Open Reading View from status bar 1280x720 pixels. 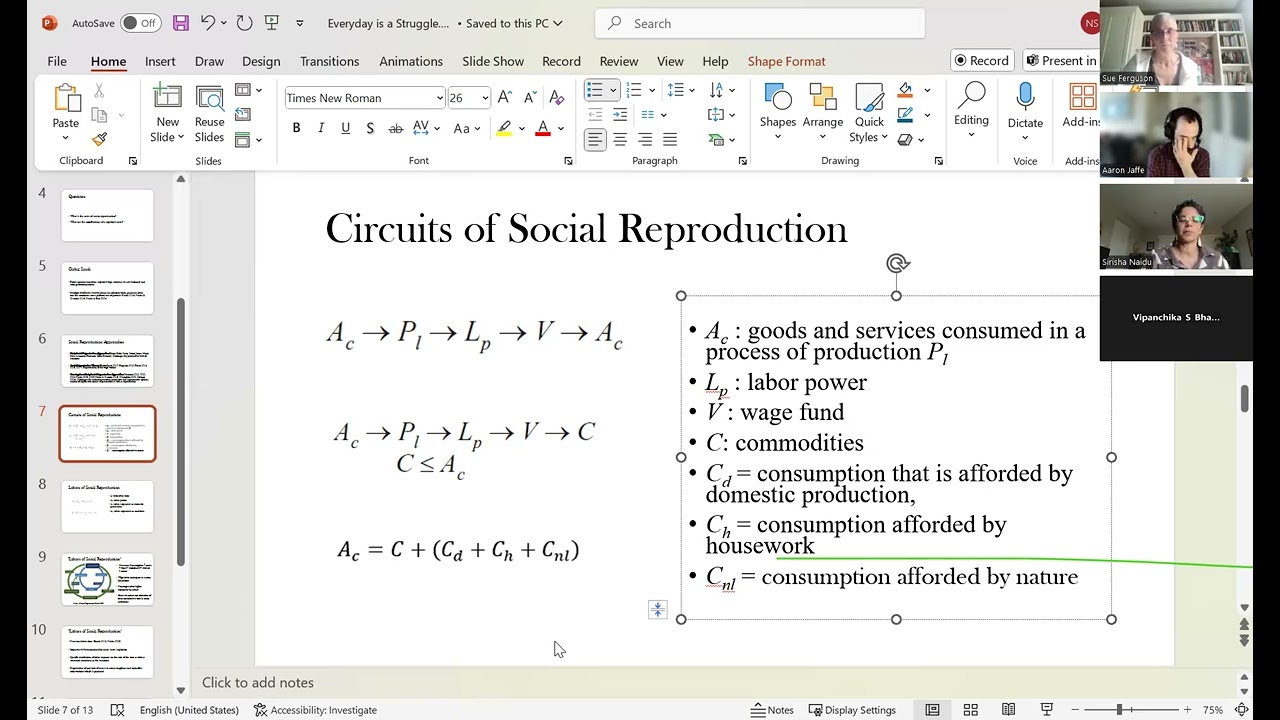click(x=1008, y=710)
